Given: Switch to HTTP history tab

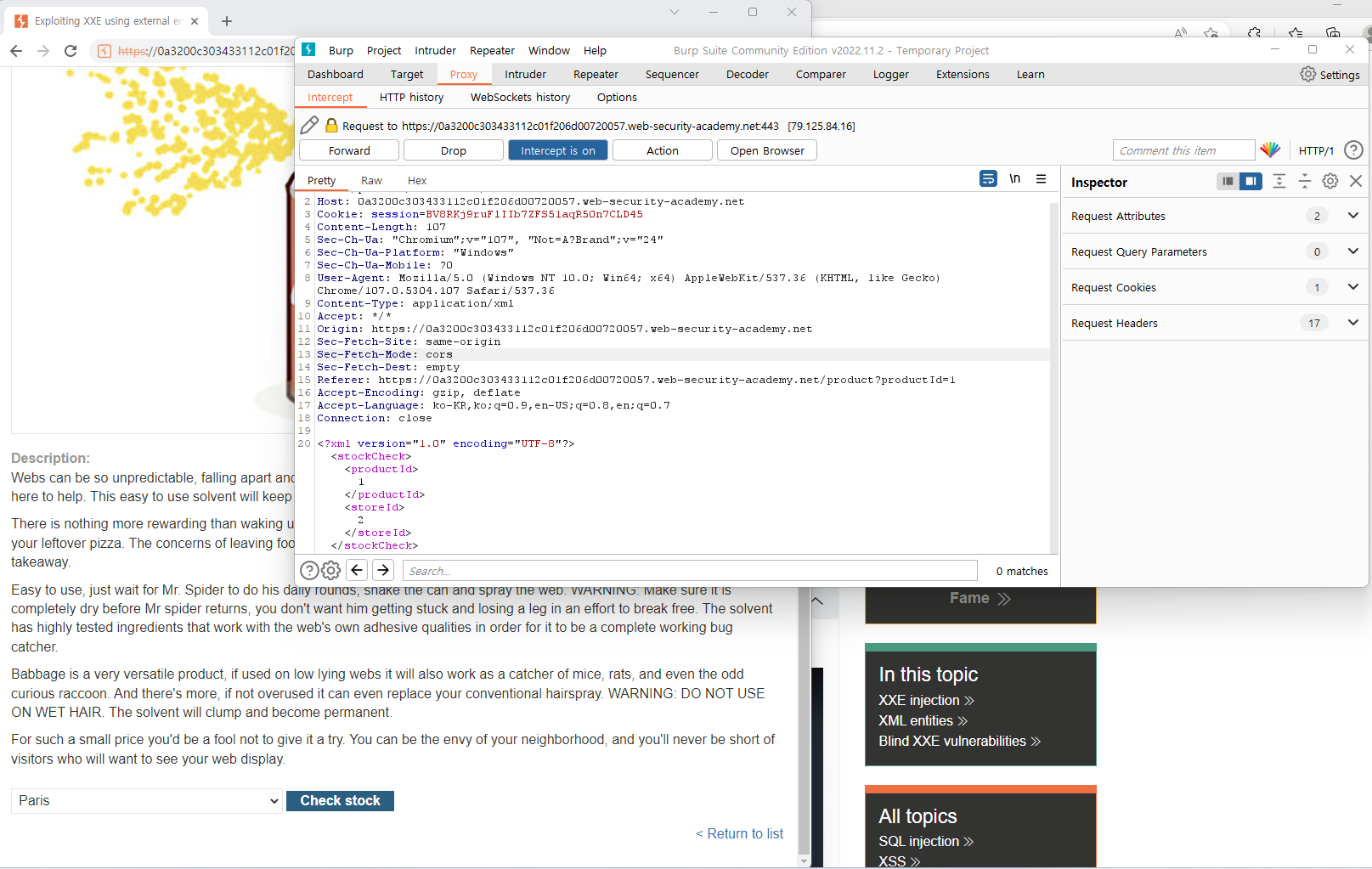Looking at the screenshot, I should click(x=411, y=97).
